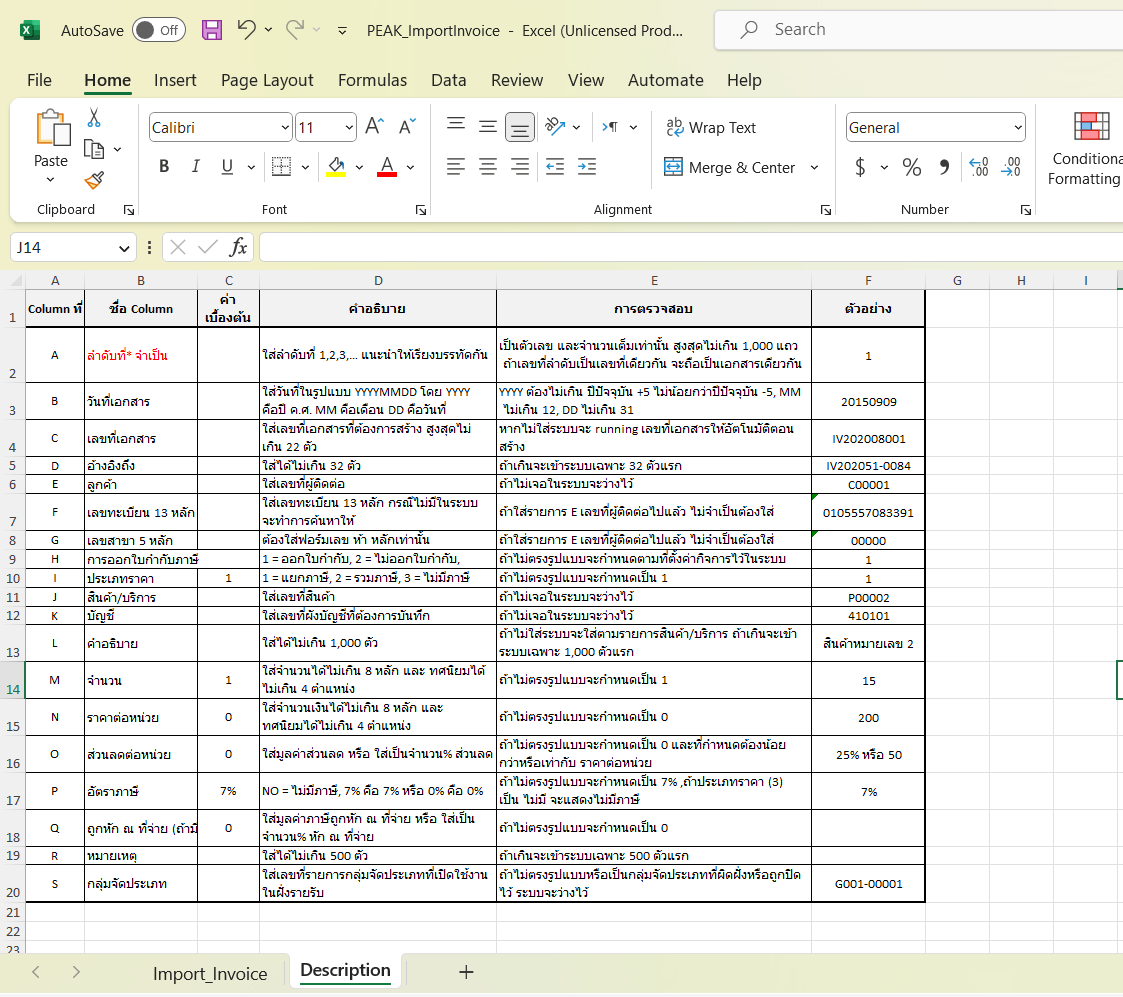1123x997 pixels.
Task: Switch to the Data tab
Action: tap(448, 80)
